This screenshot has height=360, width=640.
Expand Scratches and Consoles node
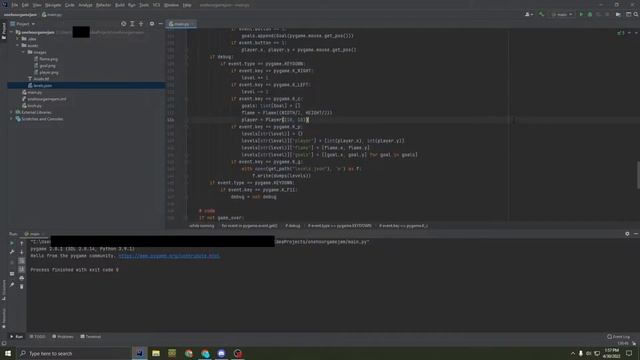point(12,119)
